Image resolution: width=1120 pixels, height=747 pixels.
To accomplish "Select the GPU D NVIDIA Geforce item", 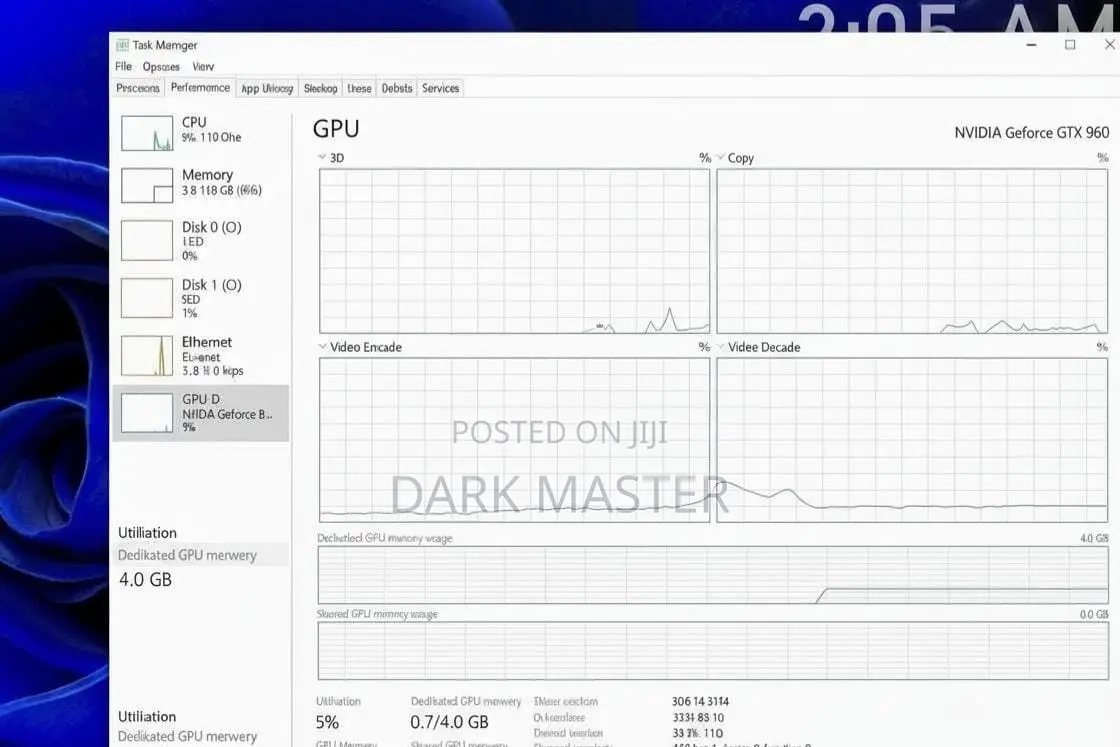I will coord(201,413).
